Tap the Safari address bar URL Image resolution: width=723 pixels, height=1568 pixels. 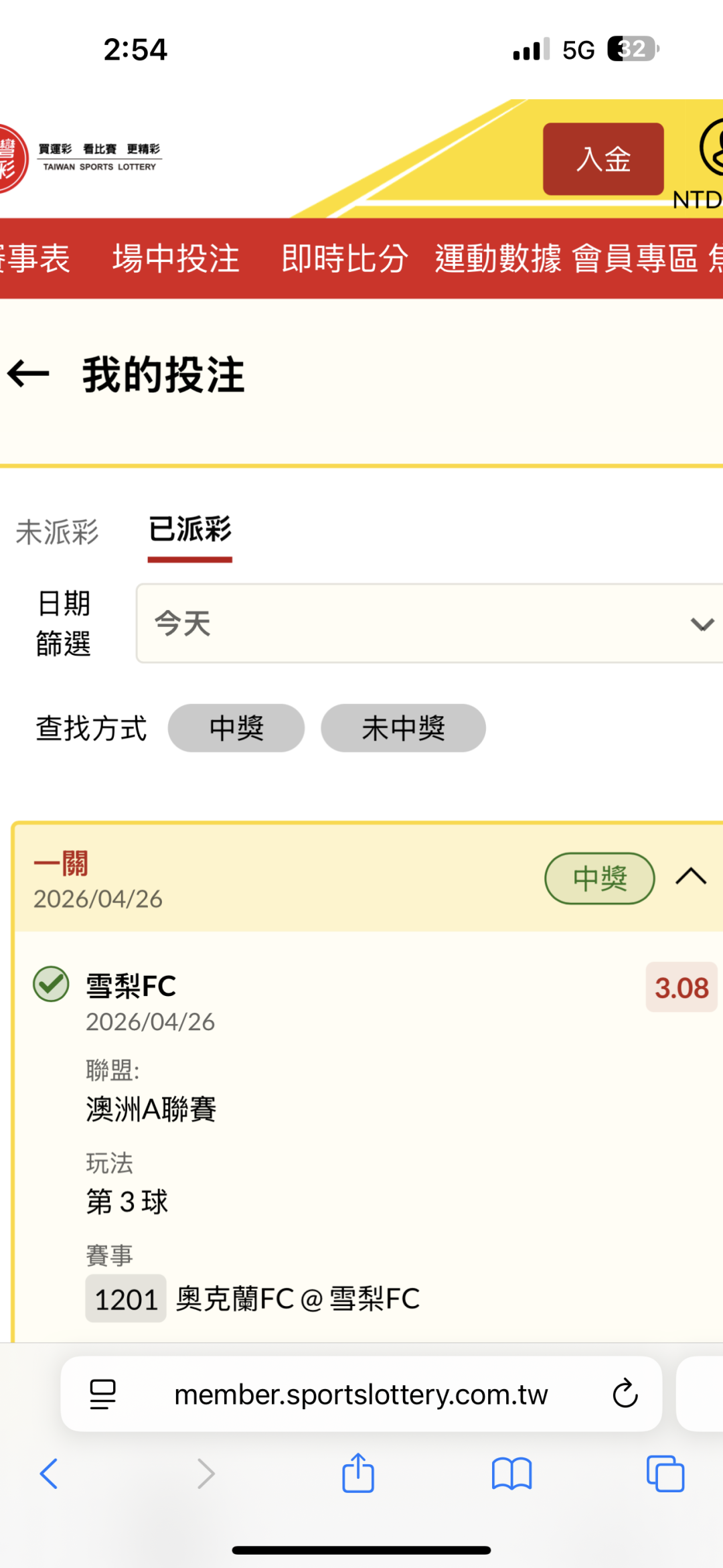pyautogui.click(x=361, y=1394)
